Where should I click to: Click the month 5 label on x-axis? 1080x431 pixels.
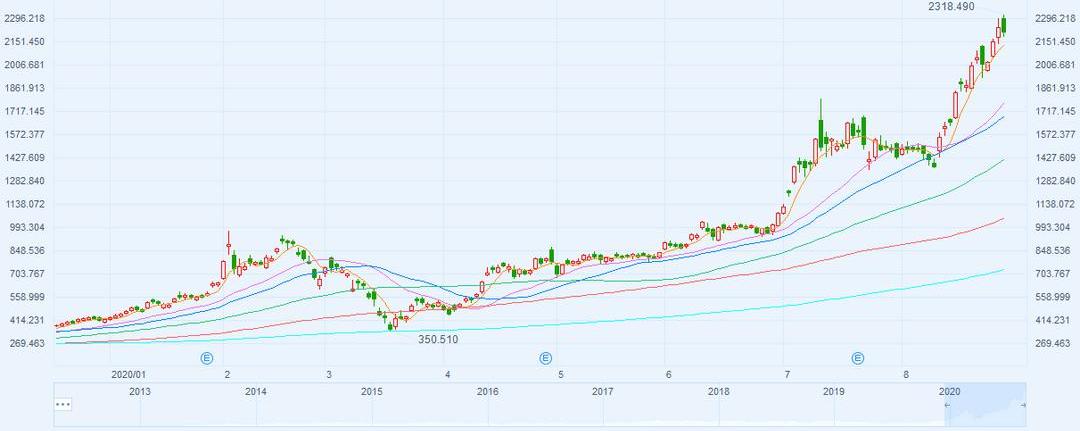(561, 375)
